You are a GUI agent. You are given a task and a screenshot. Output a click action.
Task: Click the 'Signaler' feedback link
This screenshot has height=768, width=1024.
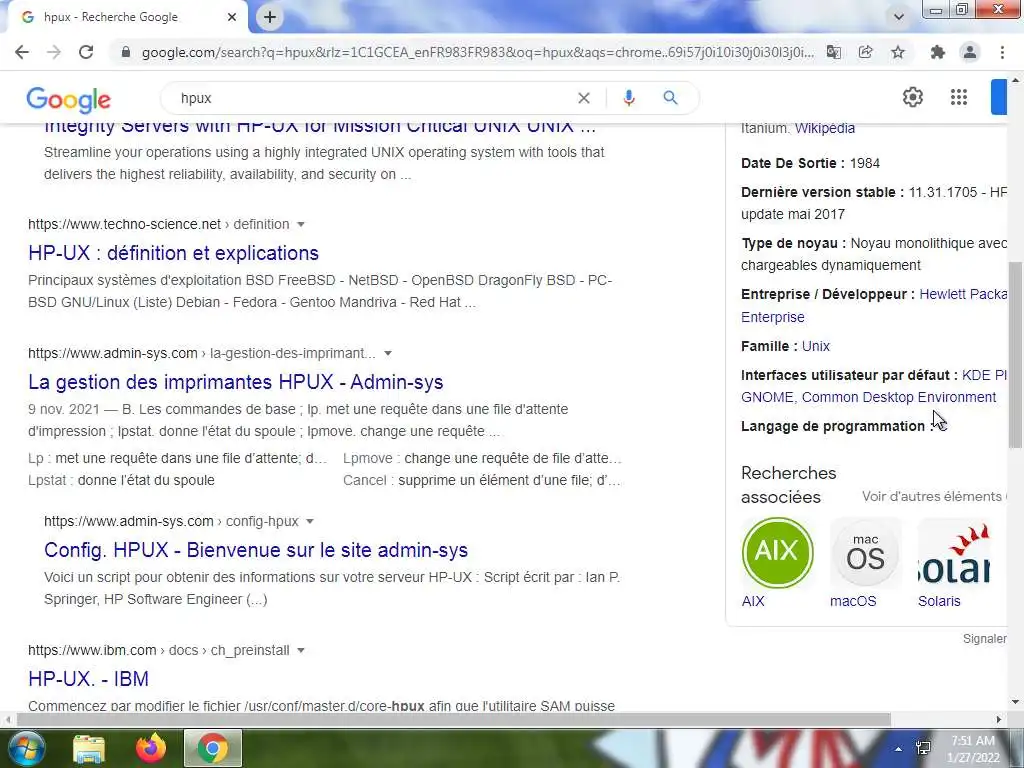[x=984, y=639]
